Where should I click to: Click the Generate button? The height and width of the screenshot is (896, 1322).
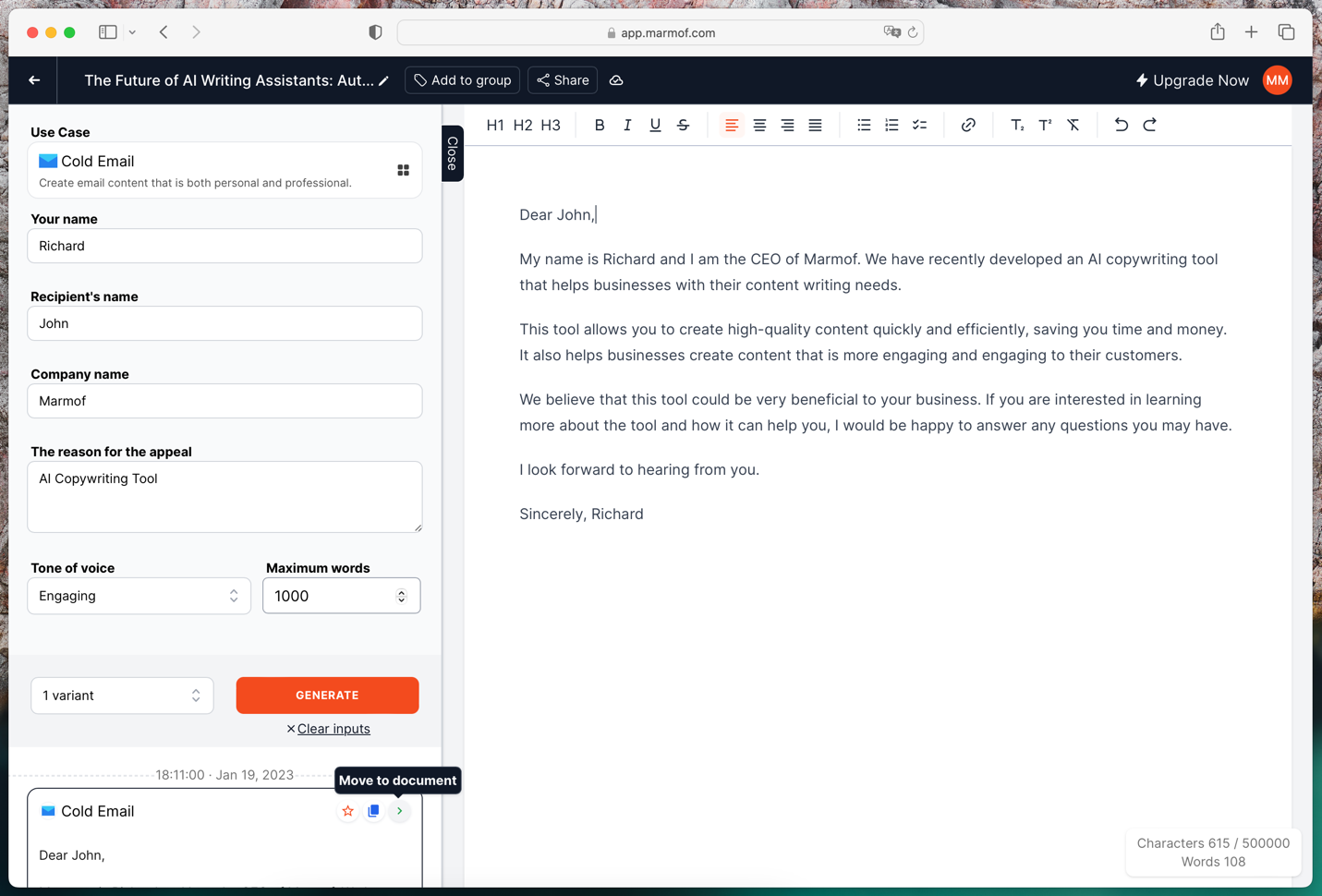327,696
